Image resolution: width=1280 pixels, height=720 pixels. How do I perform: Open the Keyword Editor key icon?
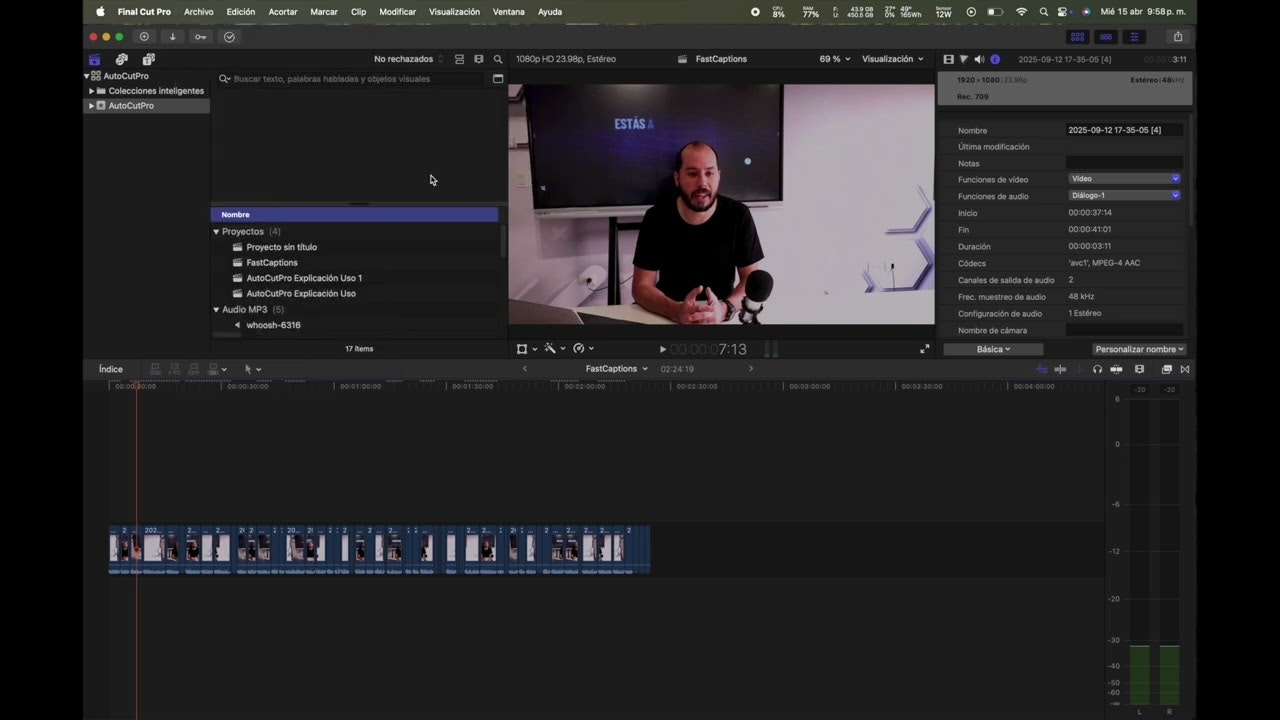pos(201,37)
